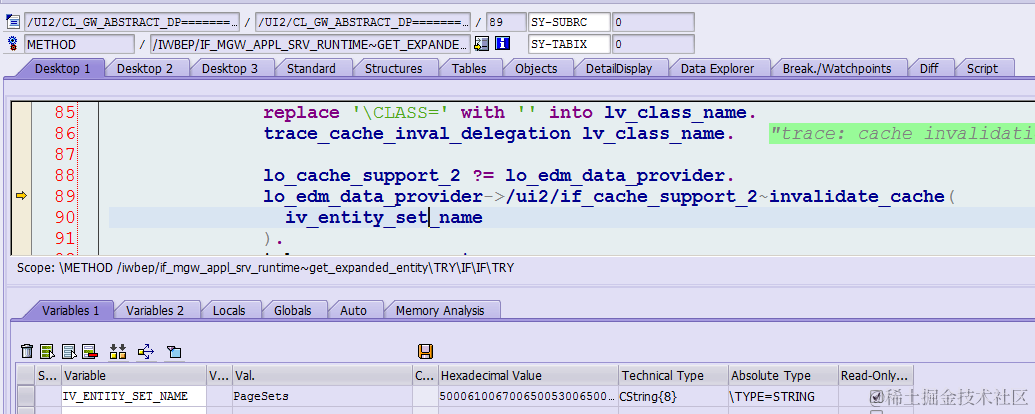Click the hexadecimal value cell starting 500061
1035x414 pixels.
pos(528,396)
